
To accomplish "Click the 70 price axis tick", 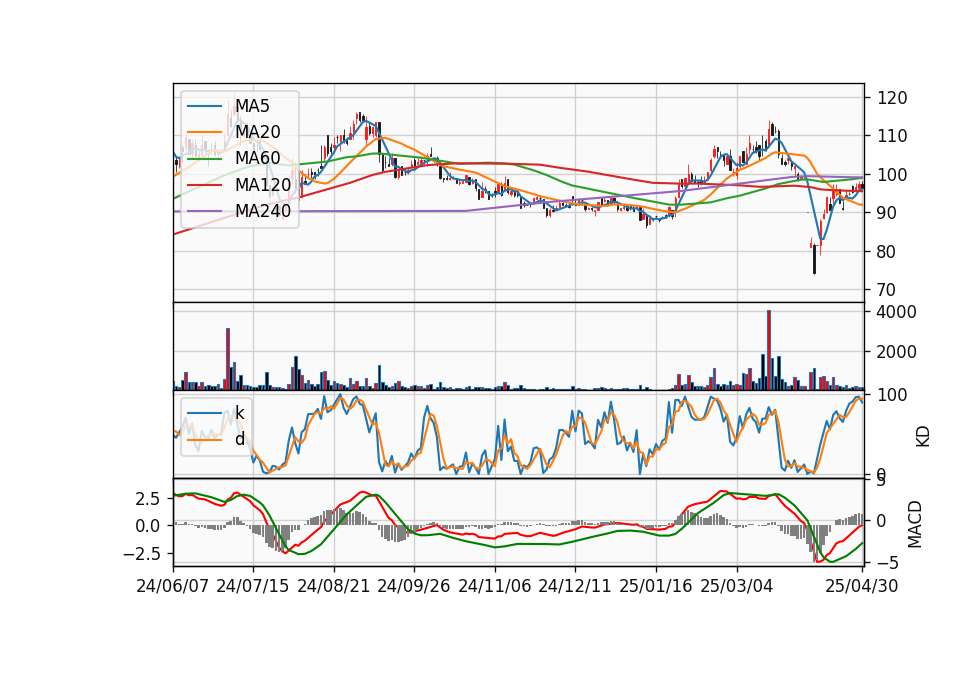I will 887,290.
